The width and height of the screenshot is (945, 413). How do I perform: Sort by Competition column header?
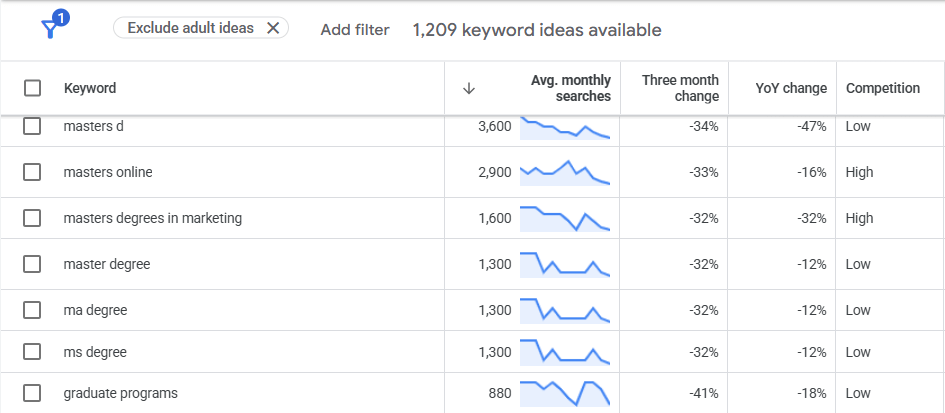coord(883,88)
